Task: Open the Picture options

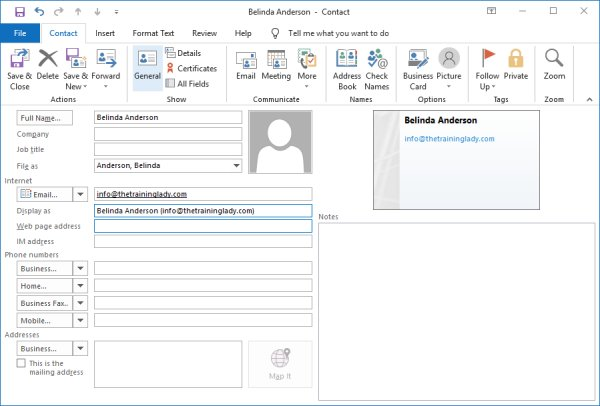Action: pos(449,69)
